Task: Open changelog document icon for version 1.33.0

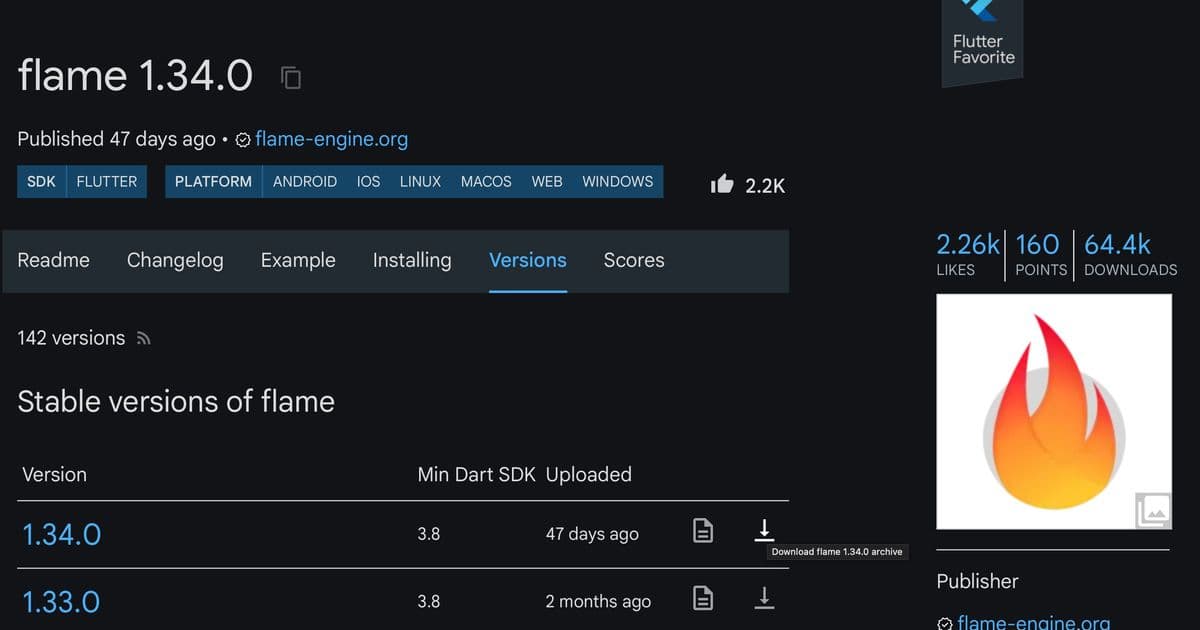Action: coord(702,598)
